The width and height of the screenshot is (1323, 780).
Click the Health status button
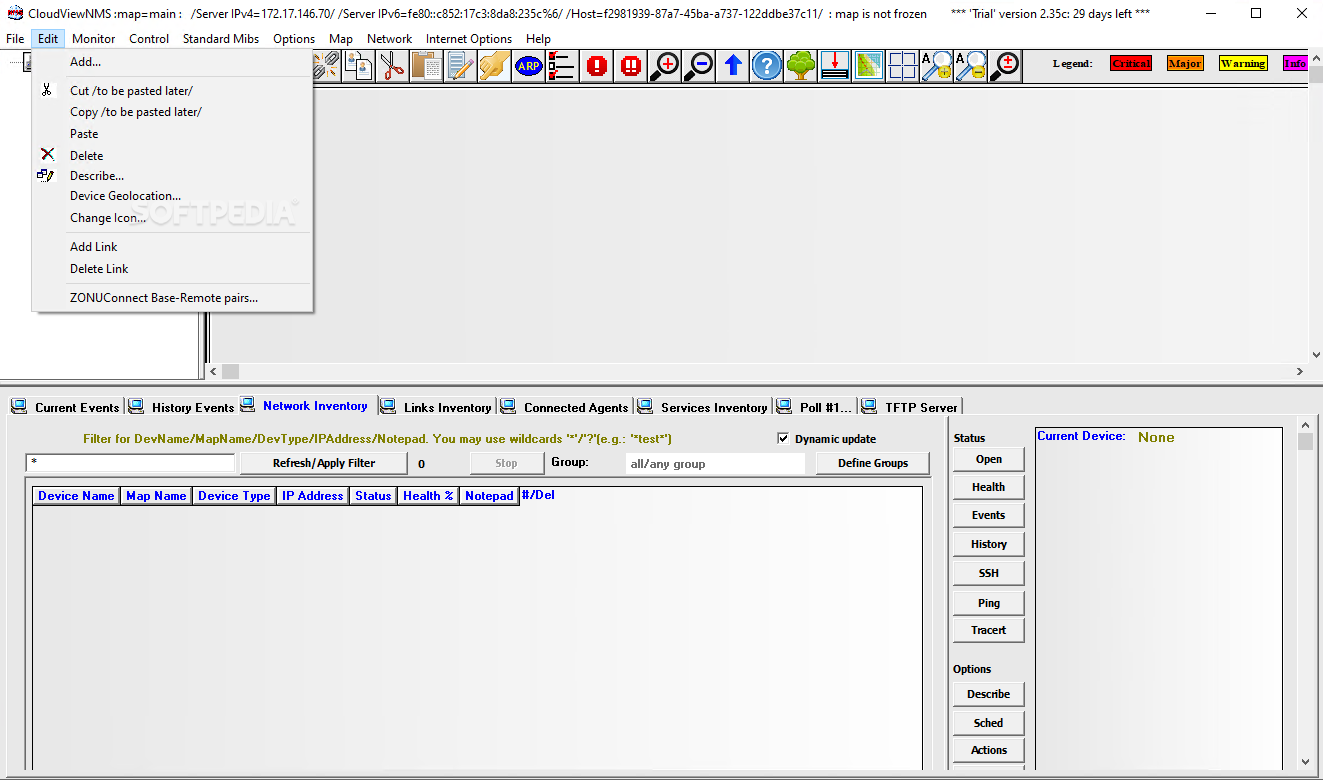pos(988,487)
